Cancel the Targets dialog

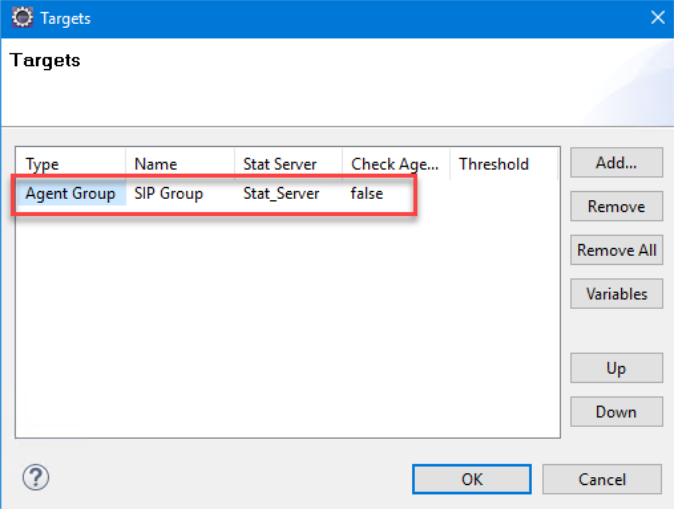coord(602,479)
